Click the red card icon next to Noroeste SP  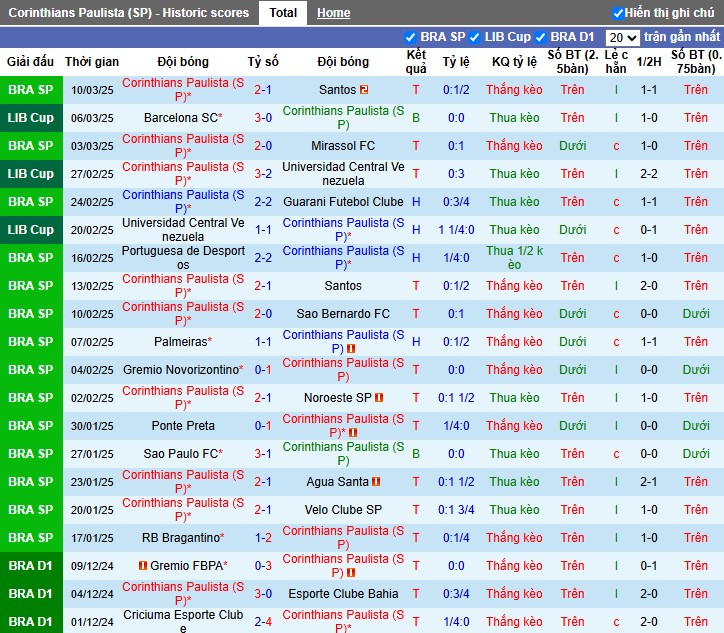[x=379, y=398]
